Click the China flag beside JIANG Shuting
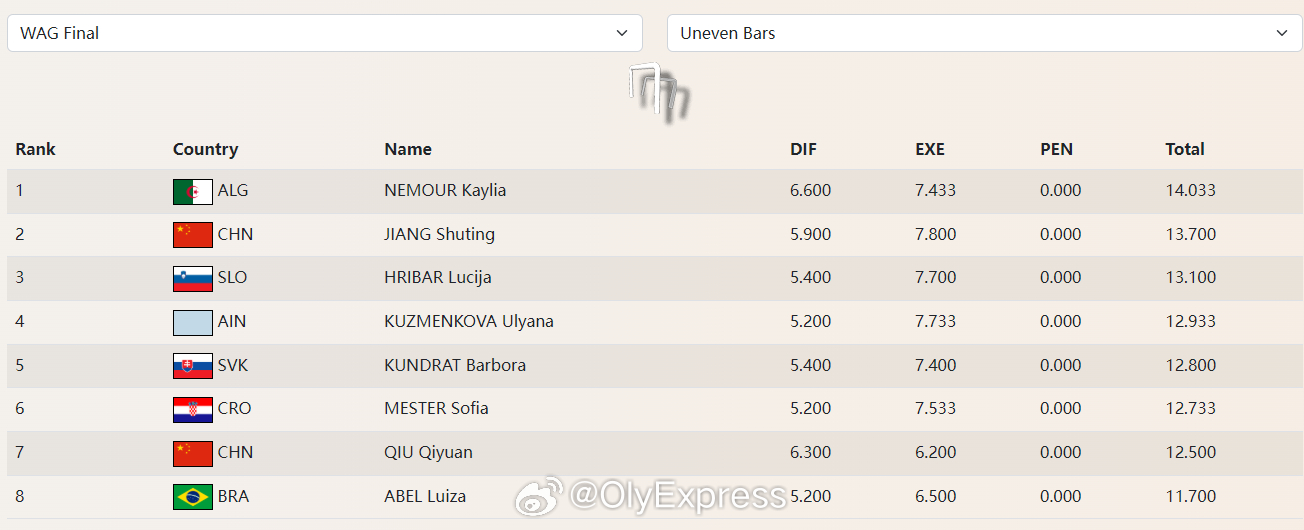1304x530 pixels. (193, 235)
